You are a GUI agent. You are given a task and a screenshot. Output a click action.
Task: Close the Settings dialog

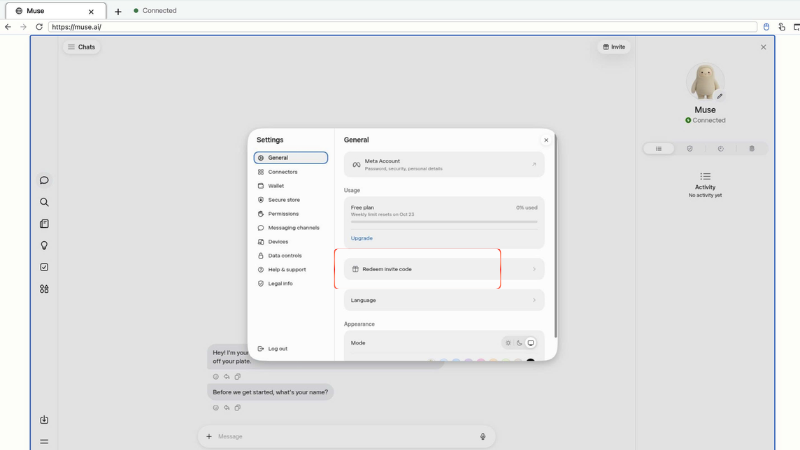[546, 140]
